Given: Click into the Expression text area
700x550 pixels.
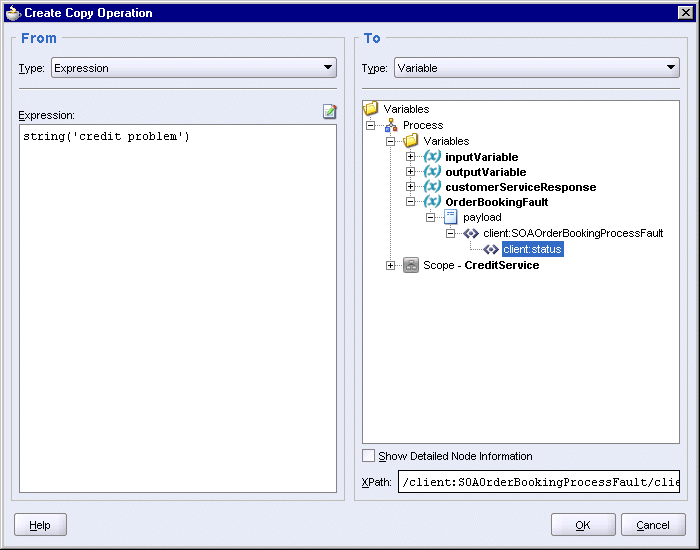Looking at the screenshot, I should pos(178,308).
